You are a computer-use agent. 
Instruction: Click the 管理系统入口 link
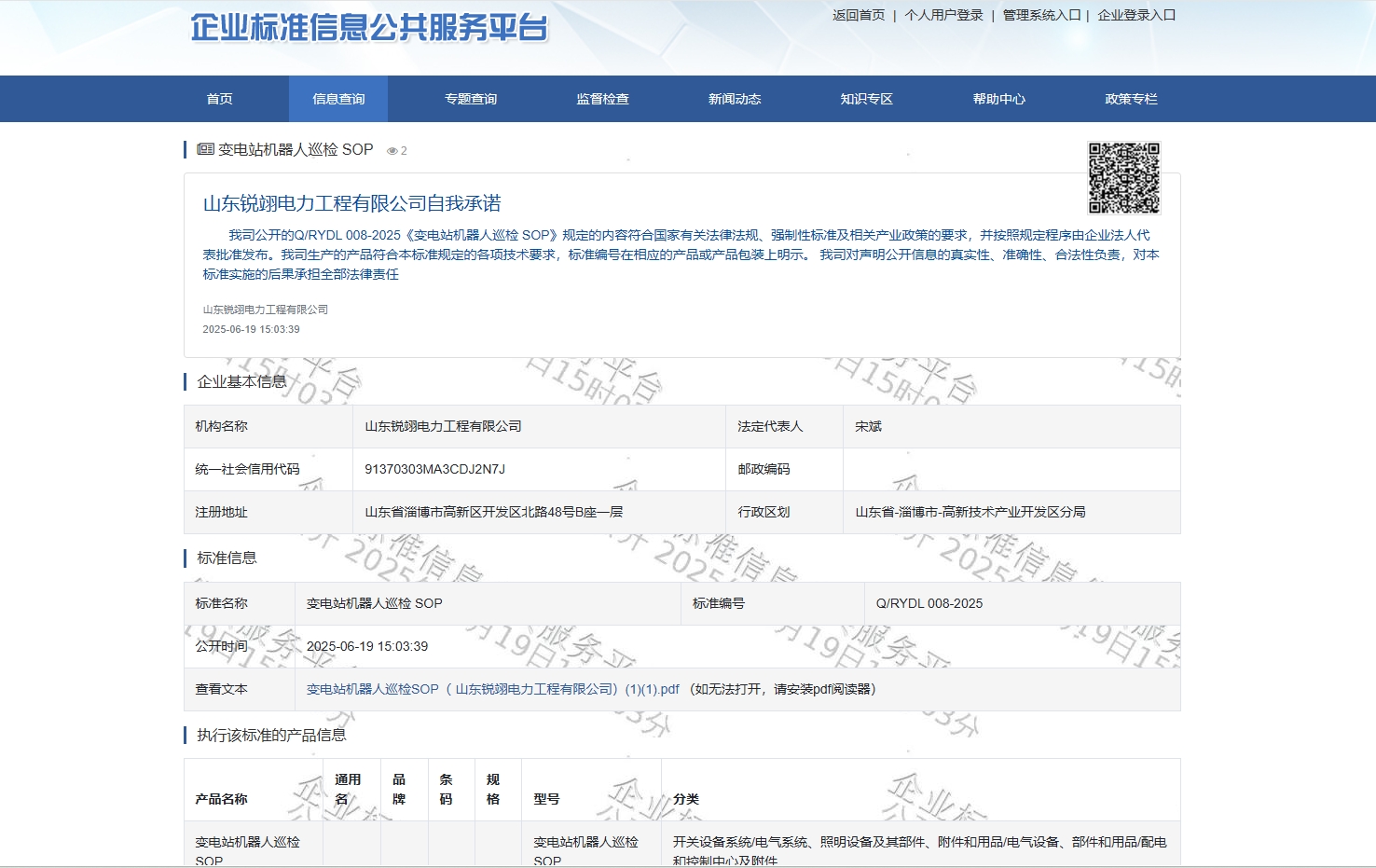(x=1041, y=15)
